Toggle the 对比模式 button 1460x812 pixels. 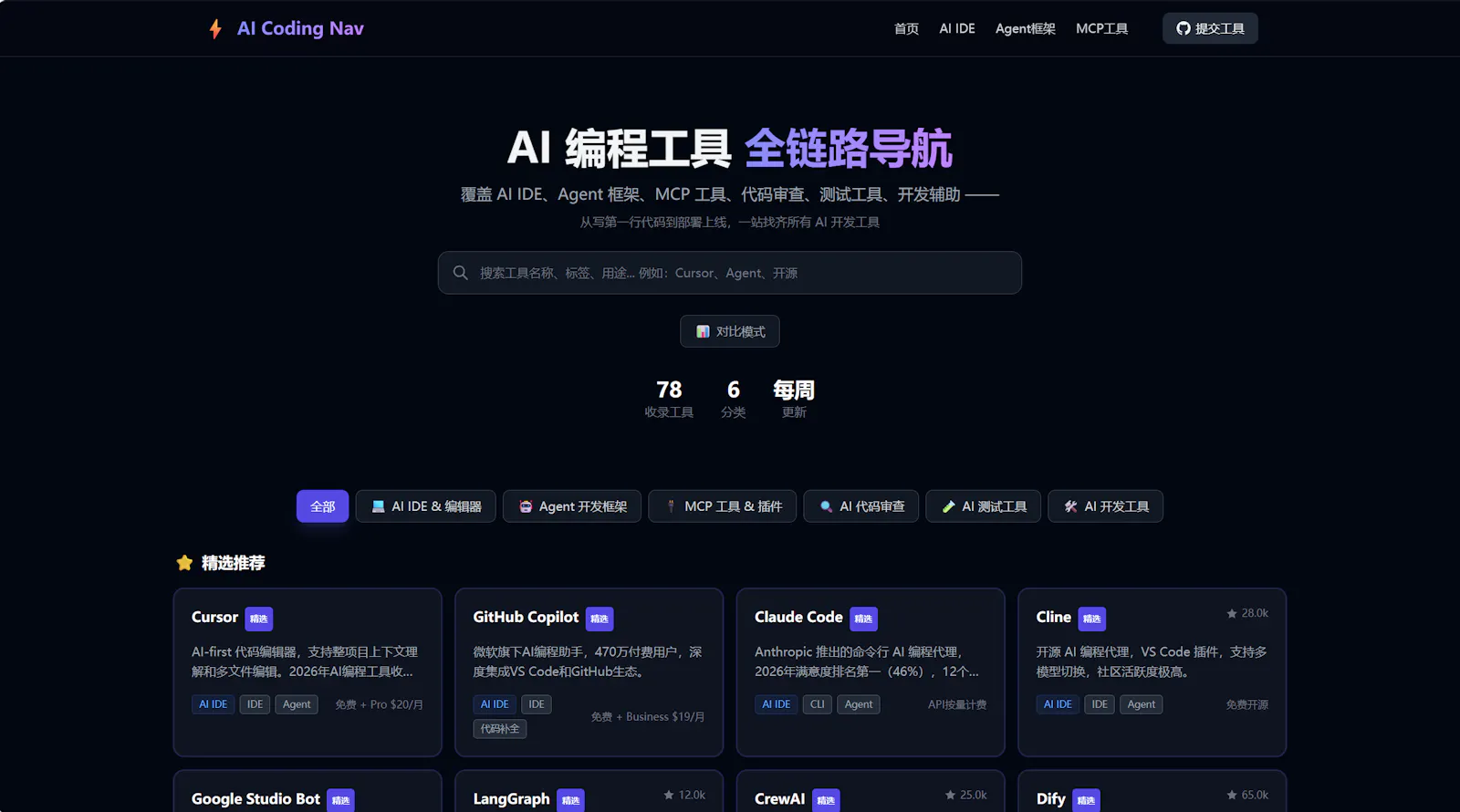(x=730, y=331)
